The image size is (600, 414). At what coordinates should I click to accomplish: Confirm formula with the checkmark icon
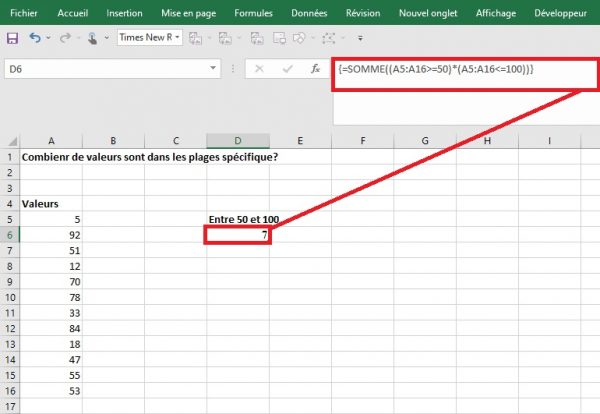pos(287,69)
